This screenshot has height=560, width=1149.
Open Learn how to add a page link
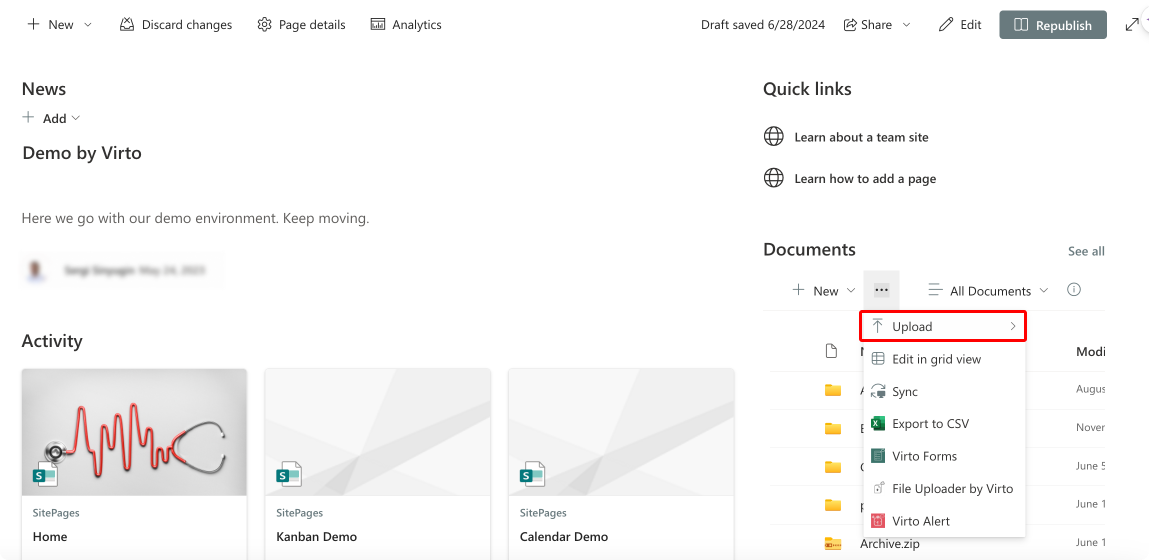coord(865,179)
